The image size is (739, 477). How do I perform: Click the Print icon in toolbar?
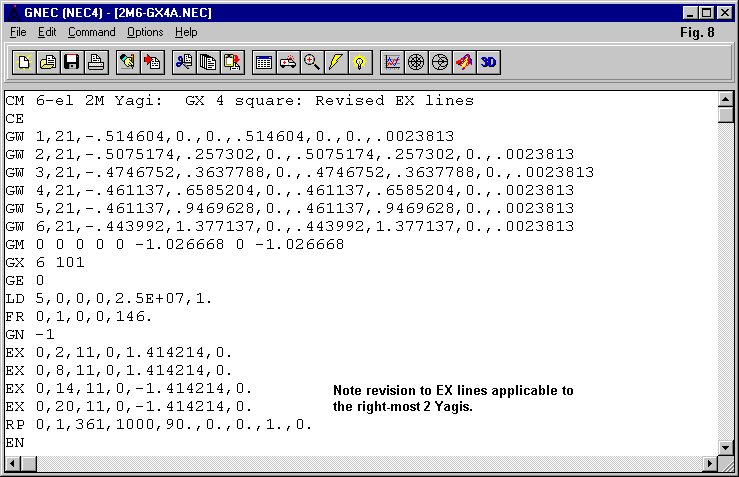coord(96,62)
